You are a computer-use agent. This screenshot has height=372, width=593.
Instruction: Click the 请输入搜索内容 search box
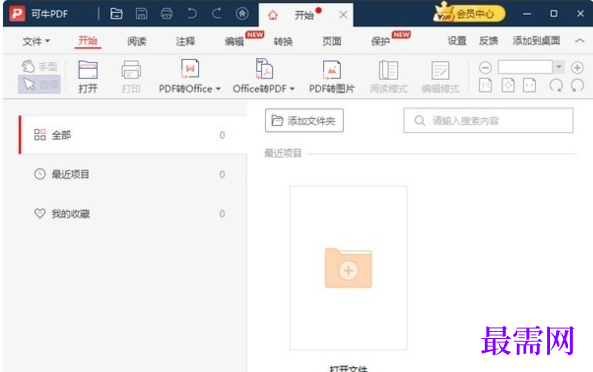coord(488,121)
